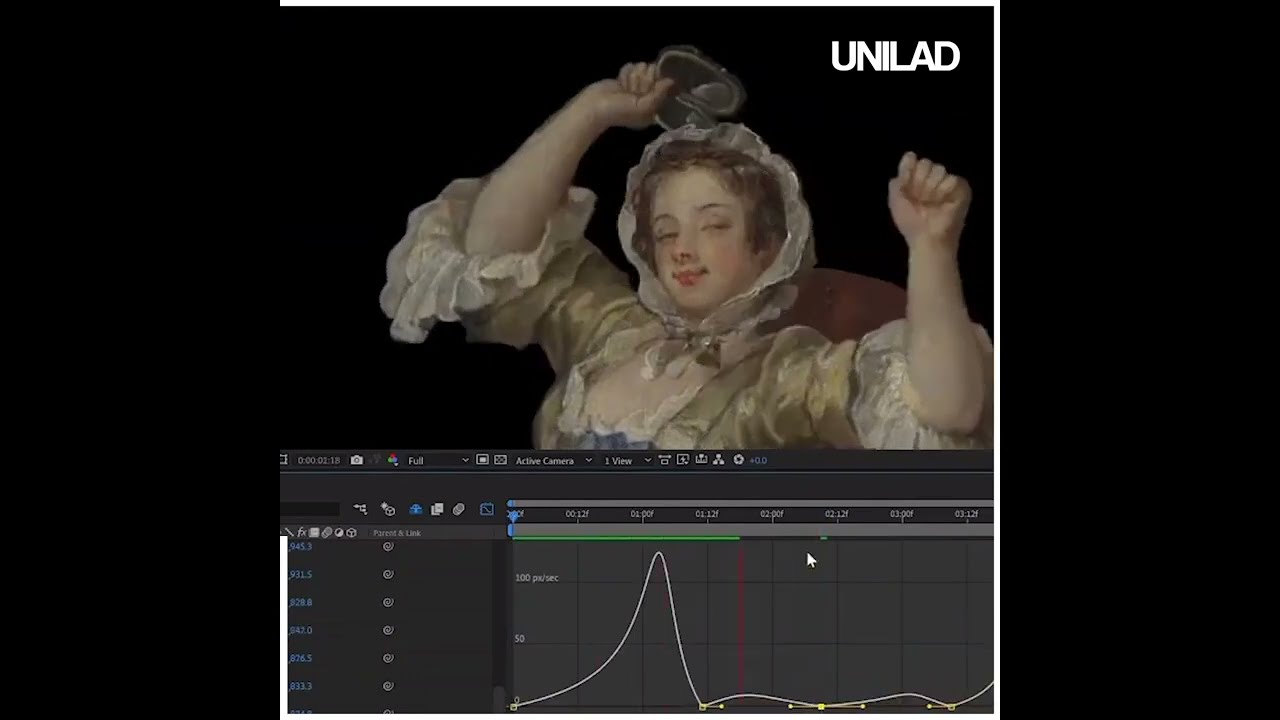Open the composition mini-flowchart icon in timeline
The width and height of the screenshot is (1280, 720).
click(360, 509)
